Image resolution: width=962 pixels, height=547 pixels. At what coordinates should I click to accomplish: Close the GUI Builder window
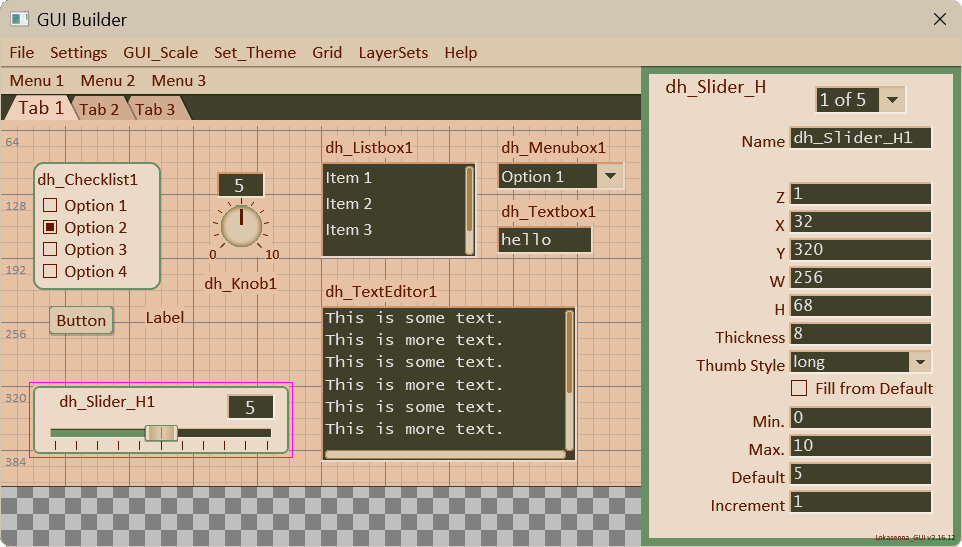939,19
